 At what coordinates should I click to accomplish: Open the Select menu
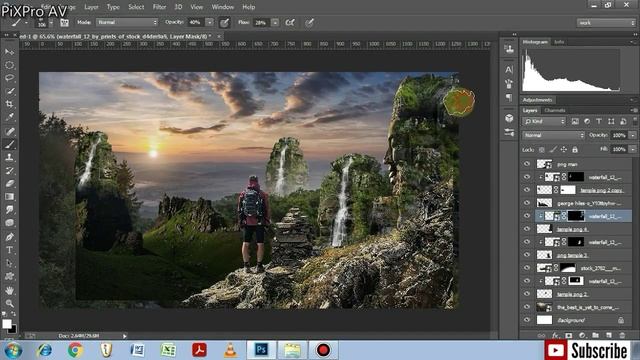136,7
